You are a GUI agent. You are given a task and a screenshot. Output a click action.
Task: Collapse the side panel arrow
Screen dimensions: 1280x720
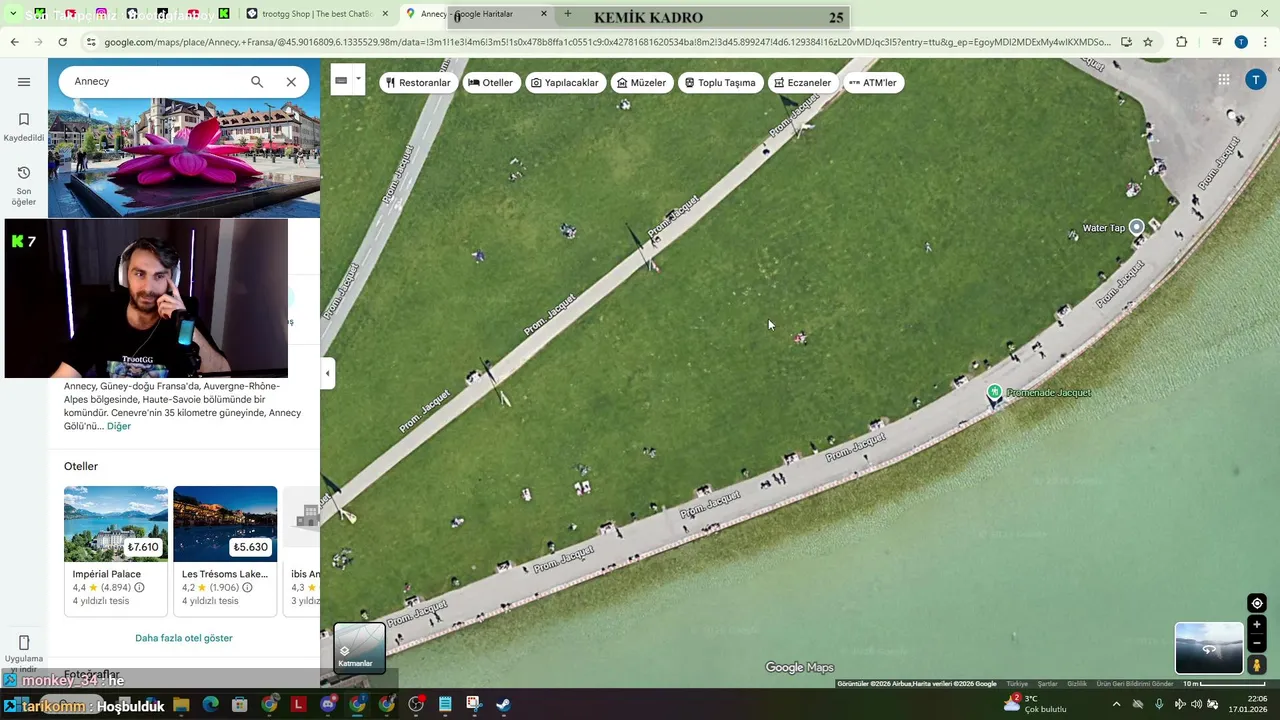pyautogui.click(x=327, y=373)
